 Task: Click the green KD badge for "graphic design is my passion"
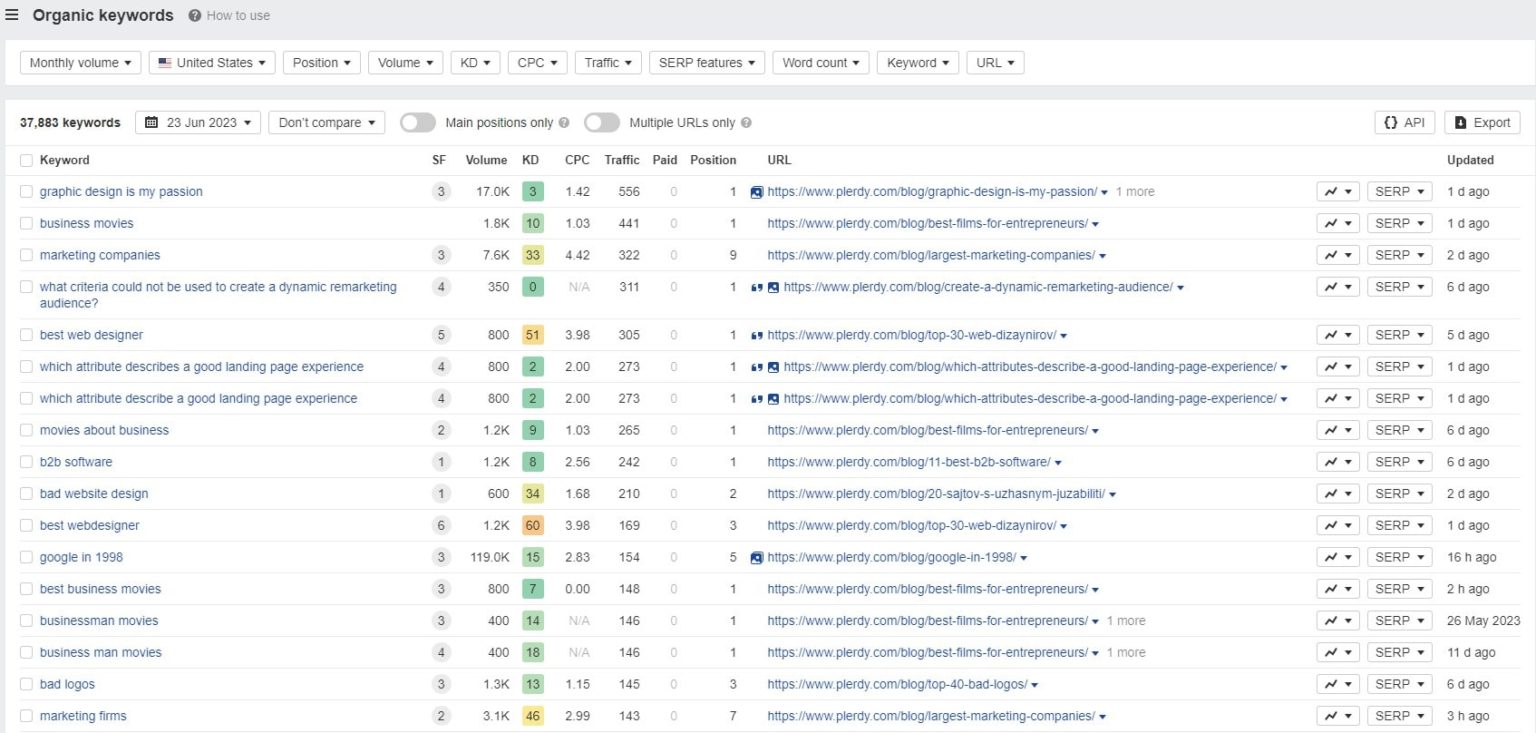point(532,191)
